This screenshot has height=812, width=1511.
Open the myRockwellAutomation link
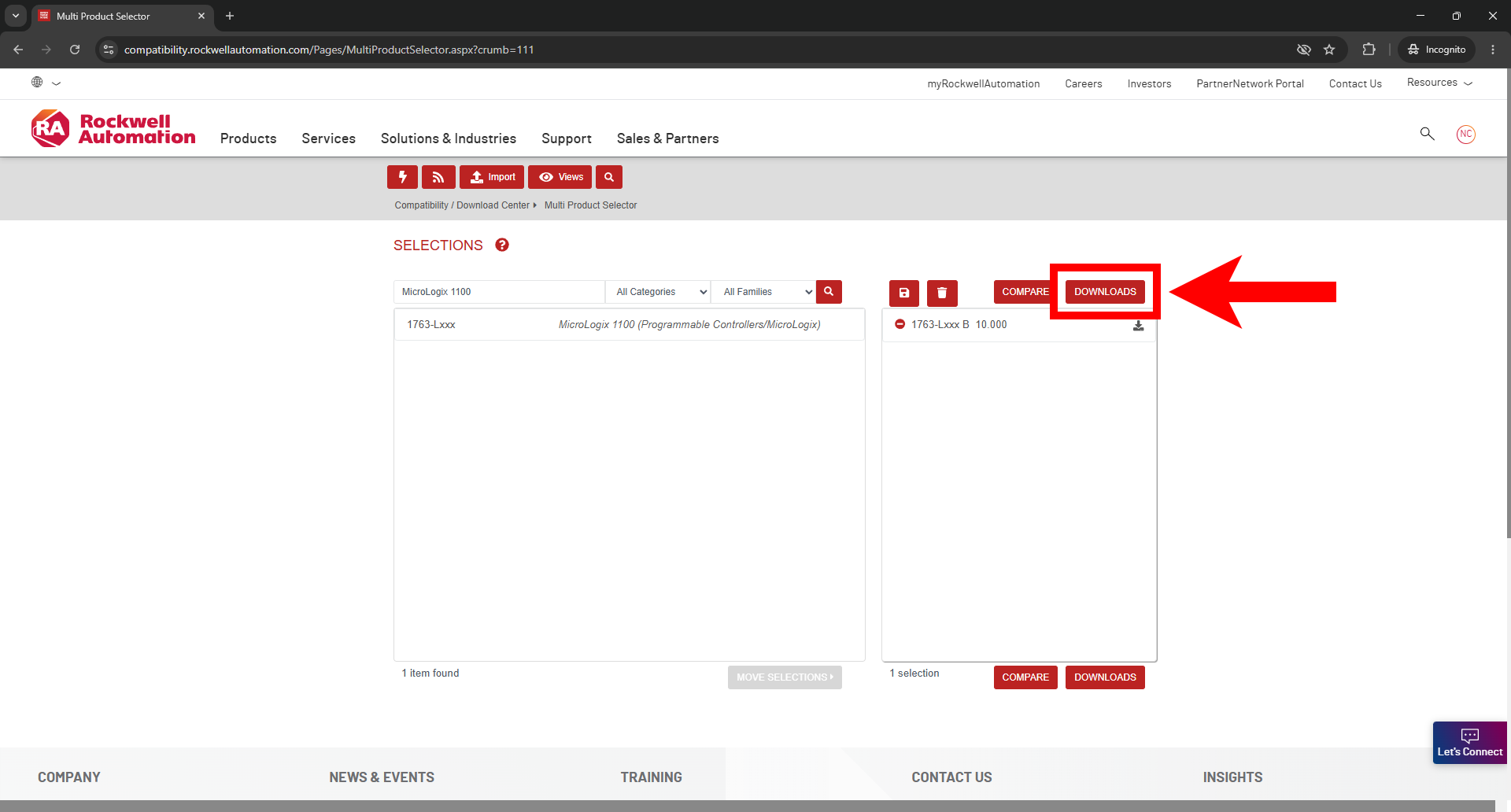(983, 84)
